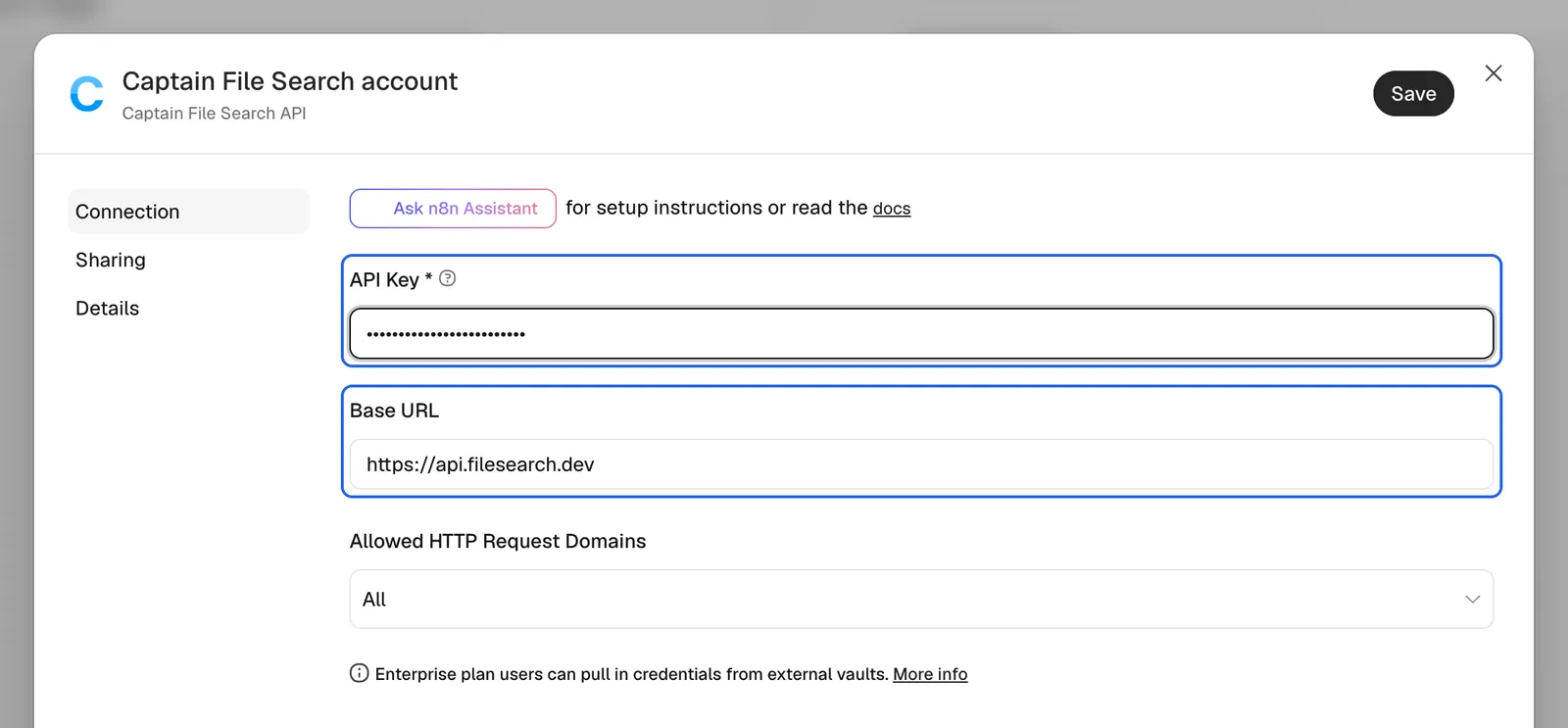Open the docs link

pyautogui.click(x=892, y=209)
